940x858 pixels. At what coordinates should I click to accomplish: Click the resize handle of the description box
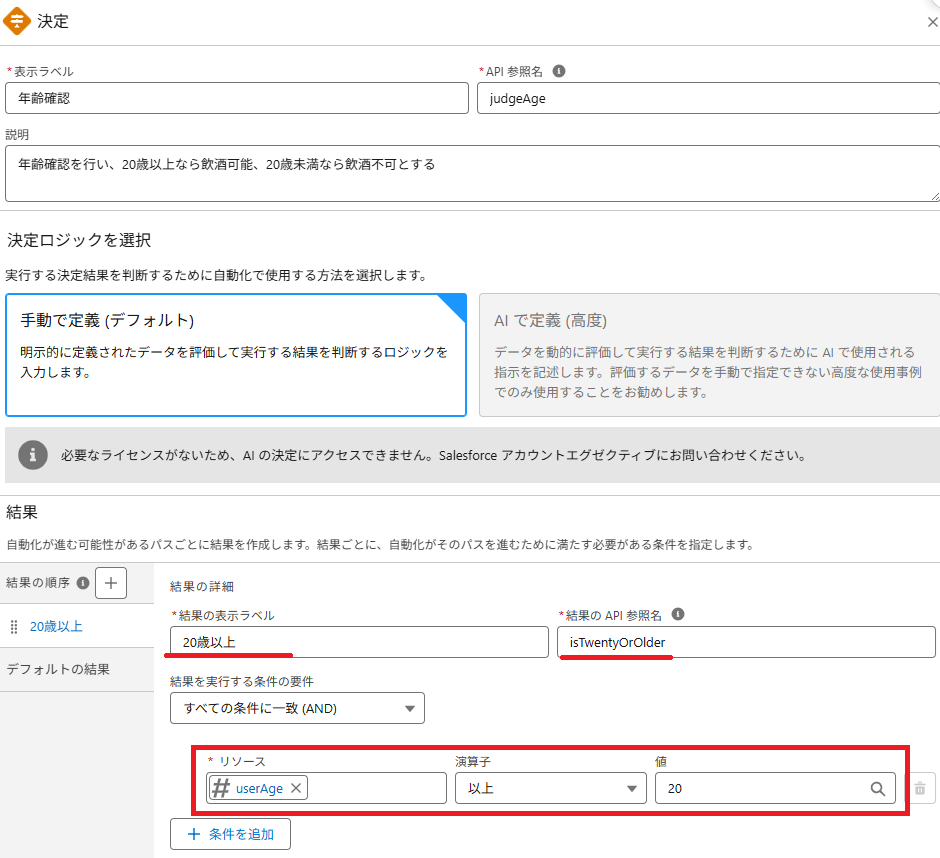coord(935,197)
